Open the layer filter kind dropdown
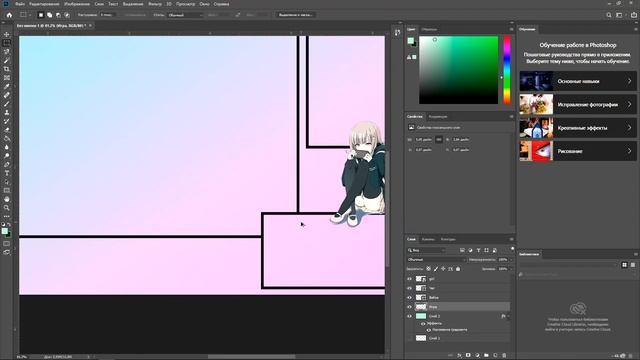The height and width of the screenshot is (360, 640). pos(426,250)
